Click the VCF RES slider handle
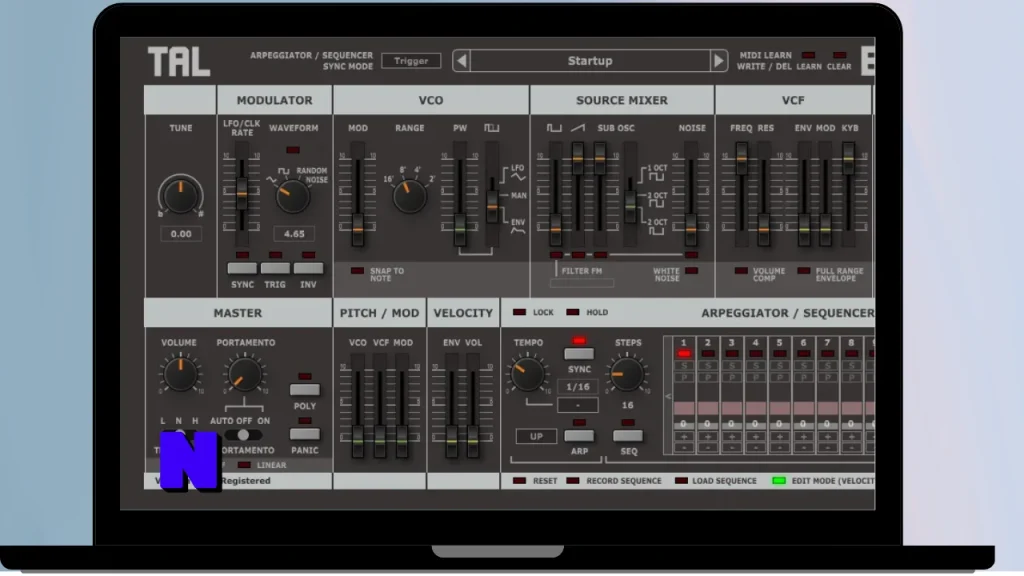1024x576 pixels. (763, 230)
